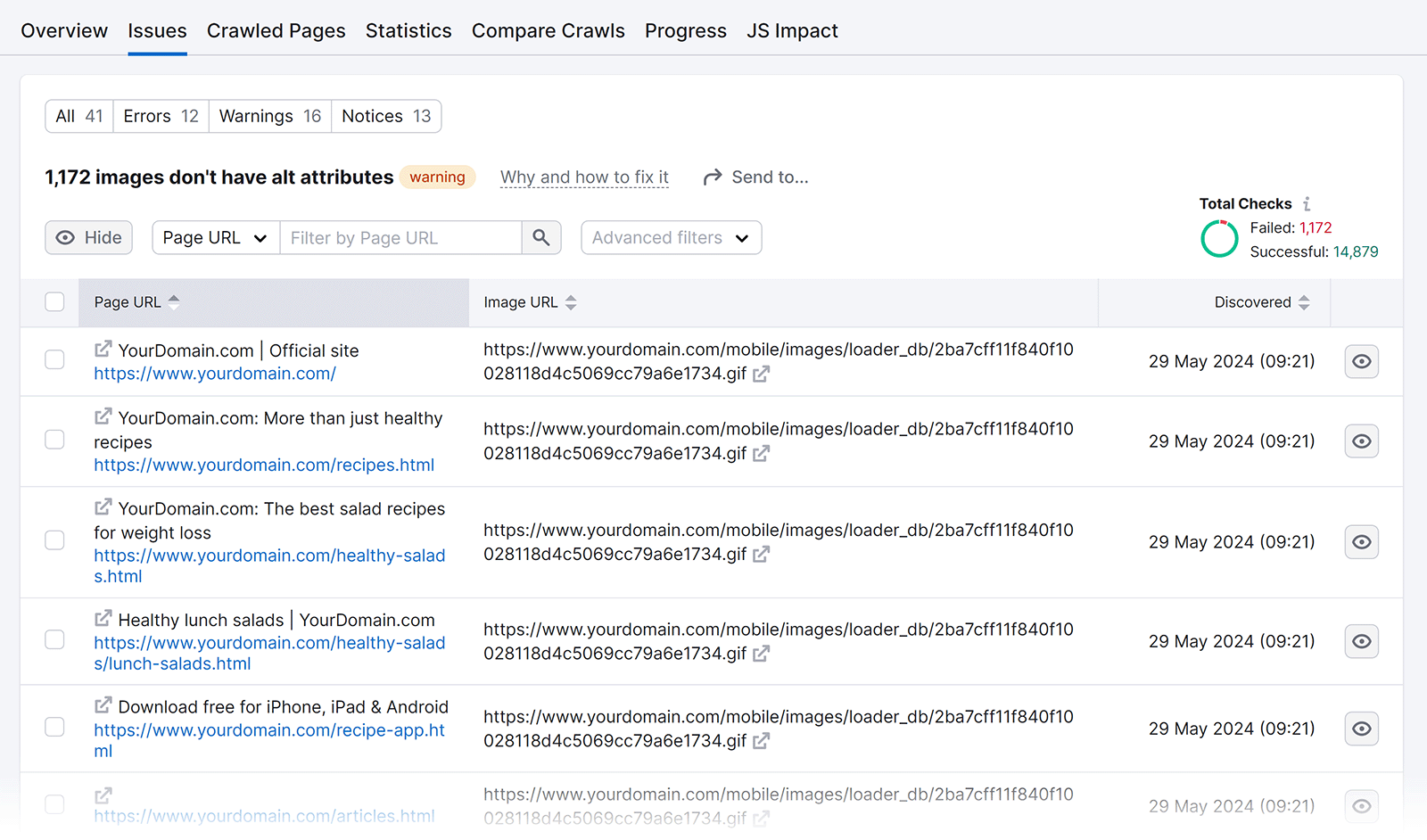Open the Page URL filter dropdown

coord(215,237)
